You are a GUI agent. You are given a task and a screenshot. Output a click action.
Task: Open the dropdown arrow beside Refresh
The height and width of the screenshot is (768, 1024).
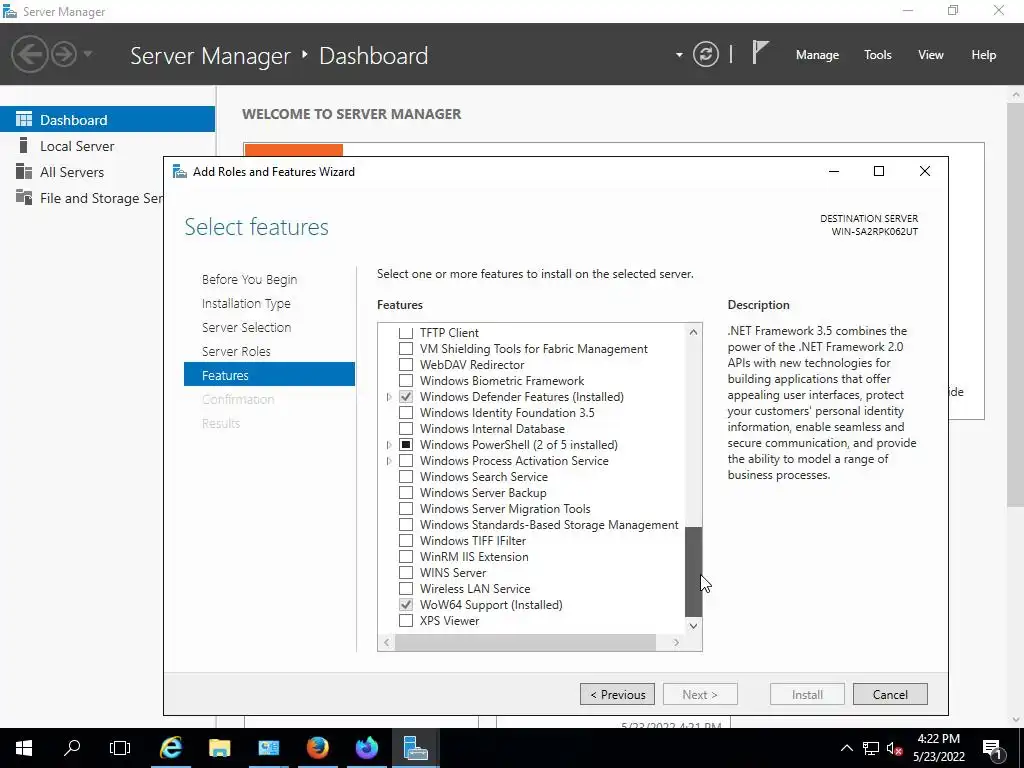679,55
